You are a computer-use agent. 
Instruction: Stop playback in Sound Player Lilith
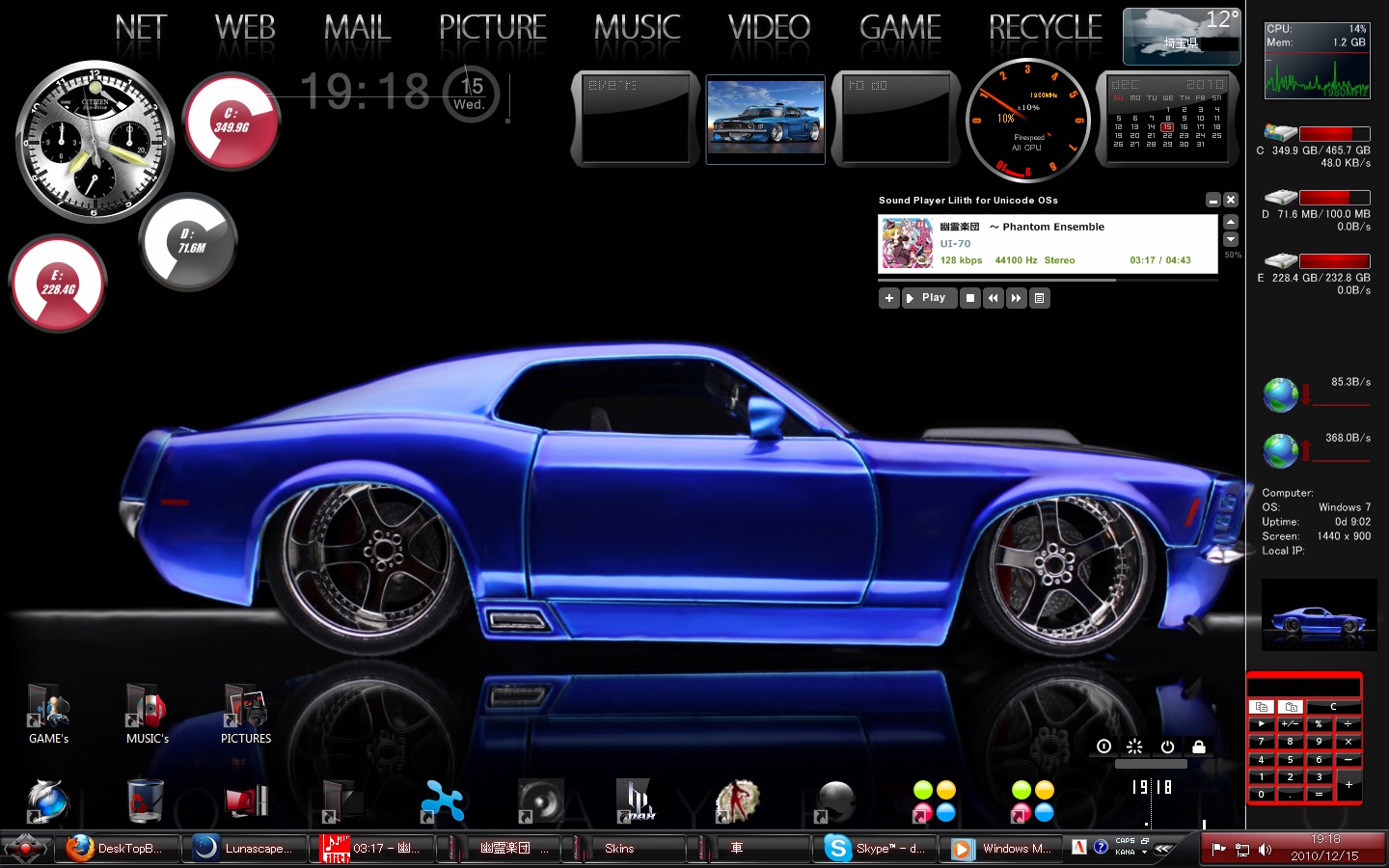click(x=970, y=298)
